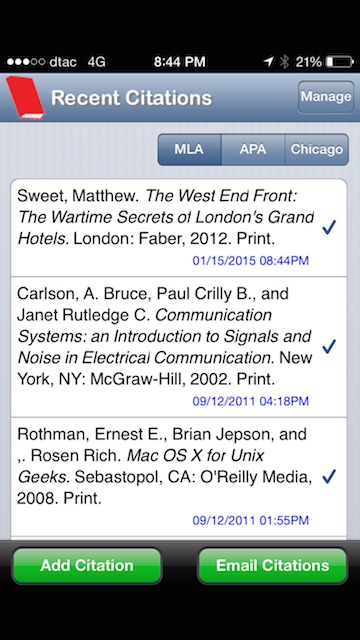Tap the Bluetooth status icon
The width and height of the screenshot is (360, 640).
pyautogui.click(x=284, y=62)
